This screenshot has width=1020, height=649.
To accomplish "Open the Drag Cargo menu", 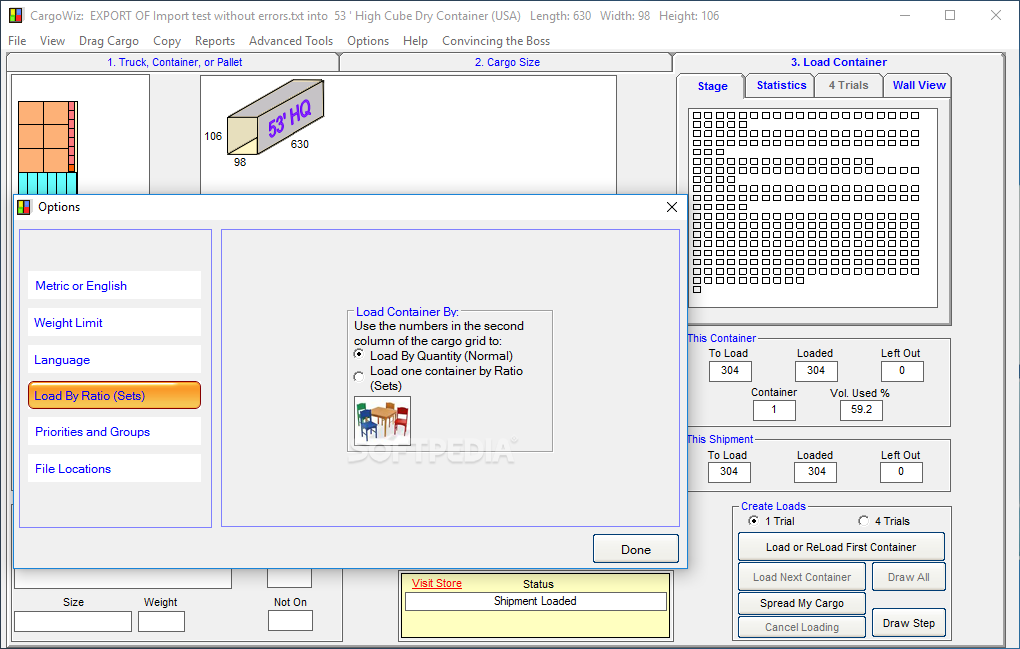I will (x=109, y=41).
